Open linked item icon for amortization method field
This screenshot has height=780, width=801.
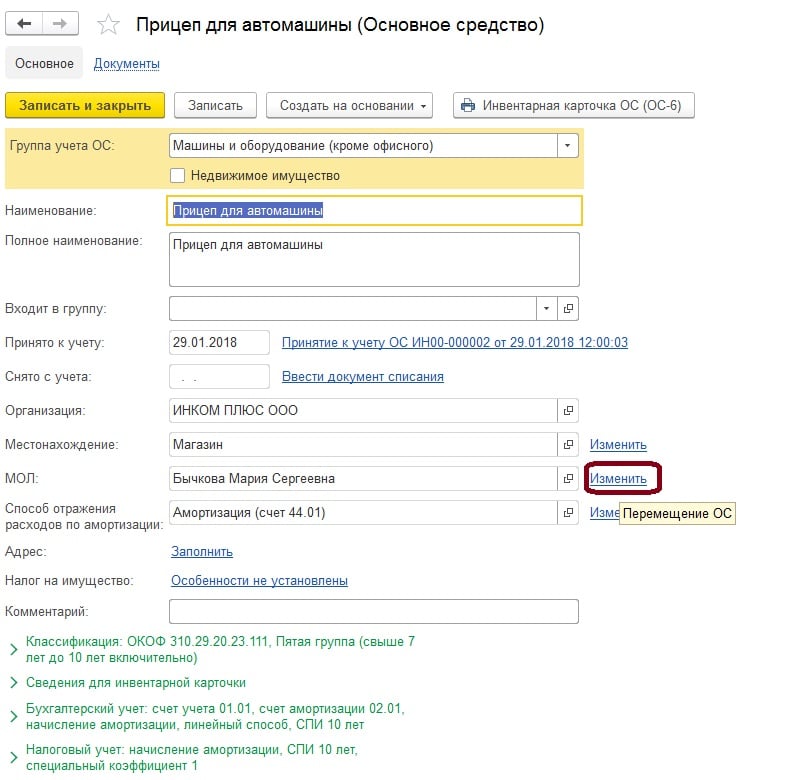pyautogui.click(x=568, y=513)
